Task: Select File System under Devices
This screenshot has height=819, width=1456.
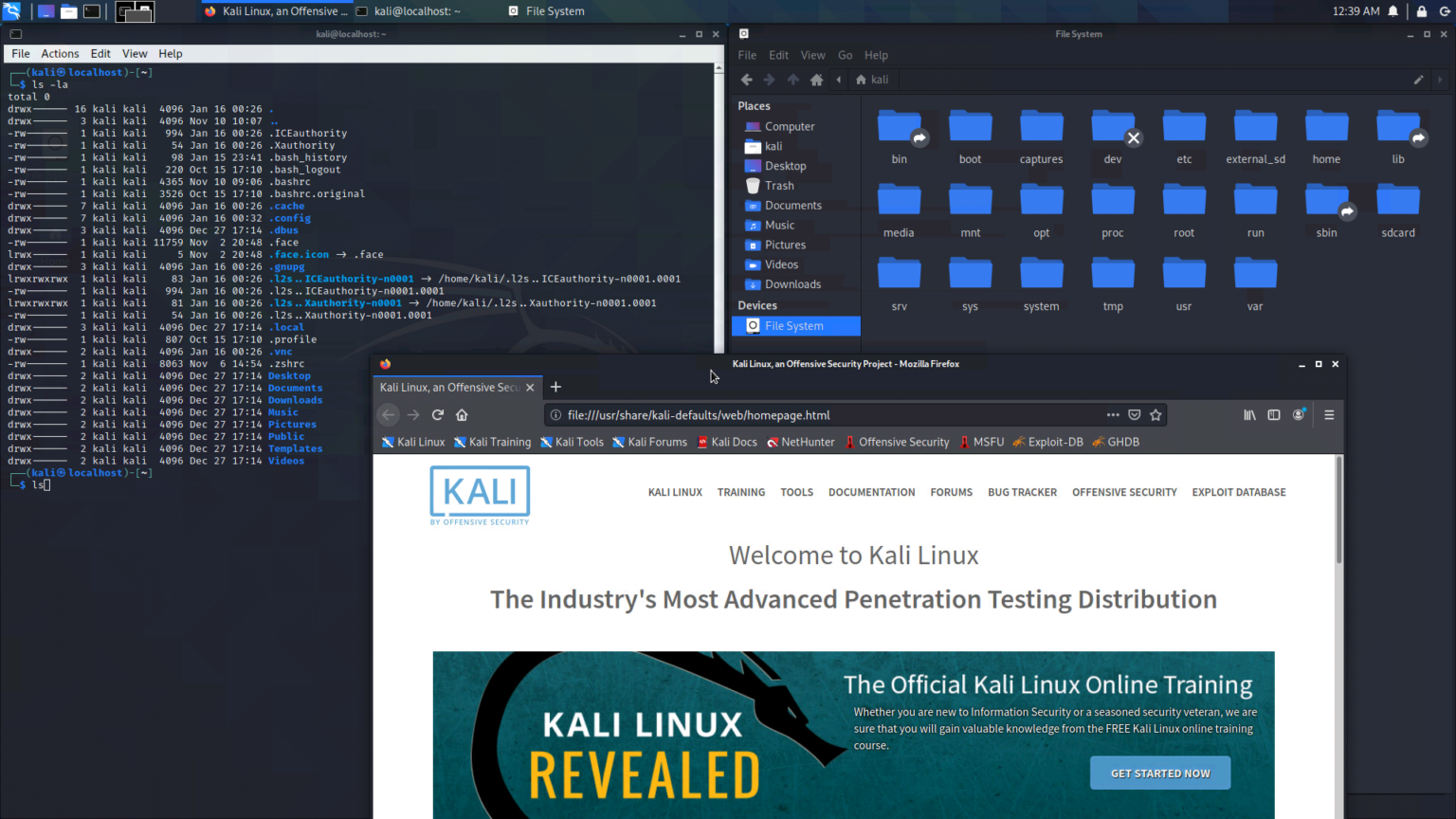Action: click(795, 325)
